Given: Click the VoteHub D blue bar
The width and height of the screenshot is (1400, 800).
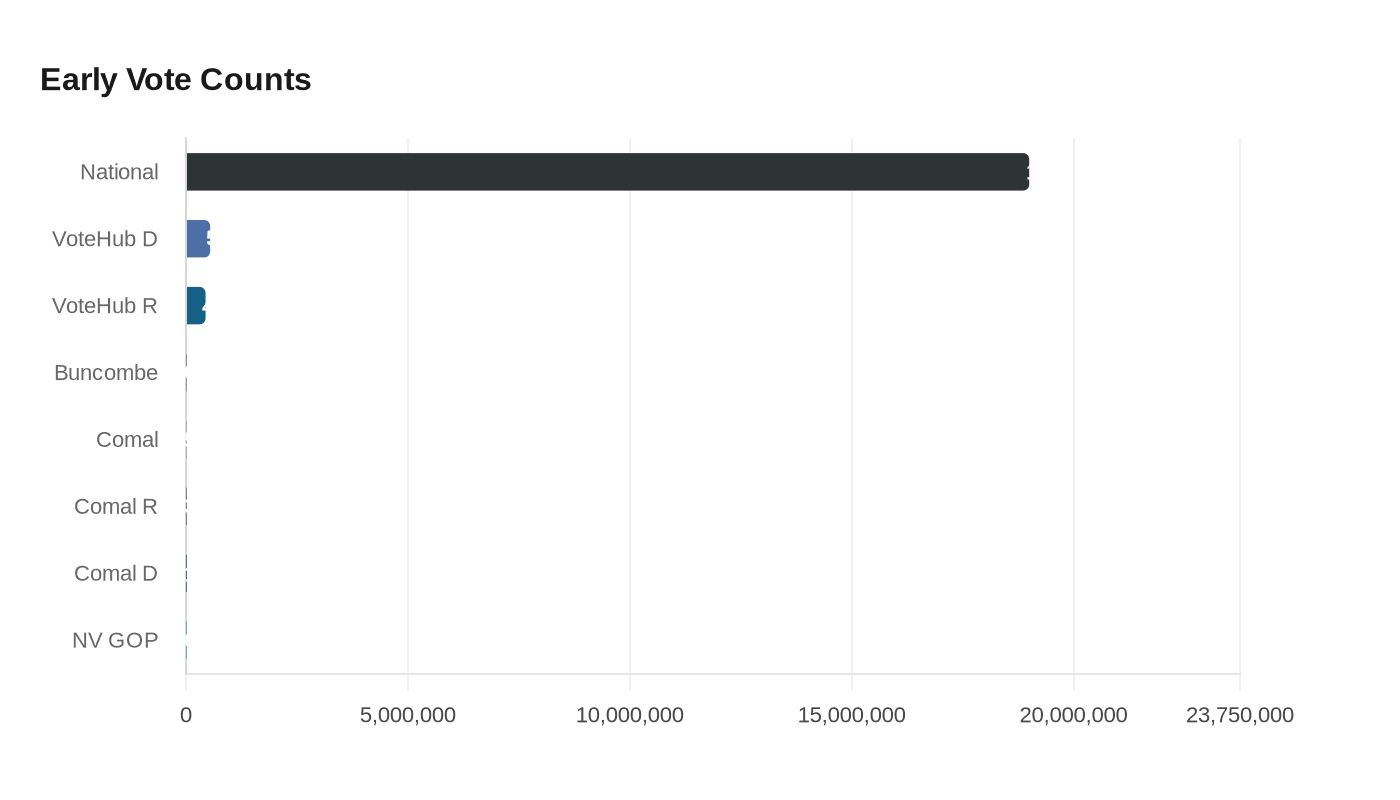Looking at the screenshot, I should (x=197, y=239).
